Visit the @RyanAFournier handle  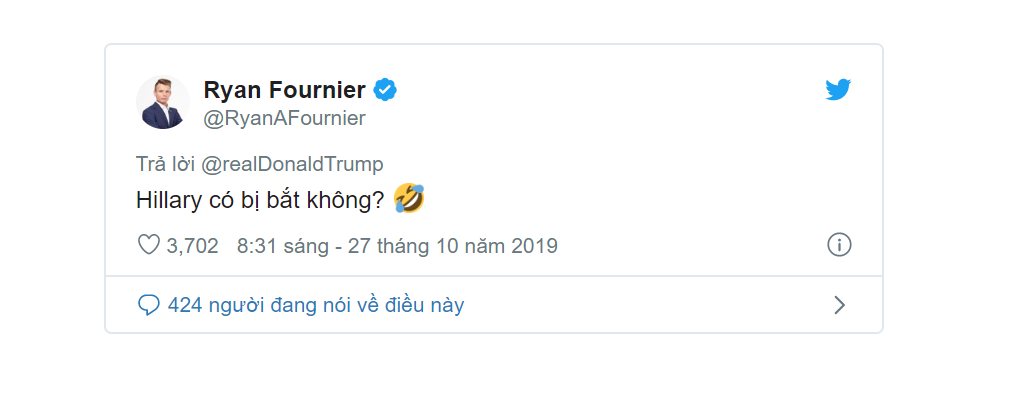tap(284, 118)
